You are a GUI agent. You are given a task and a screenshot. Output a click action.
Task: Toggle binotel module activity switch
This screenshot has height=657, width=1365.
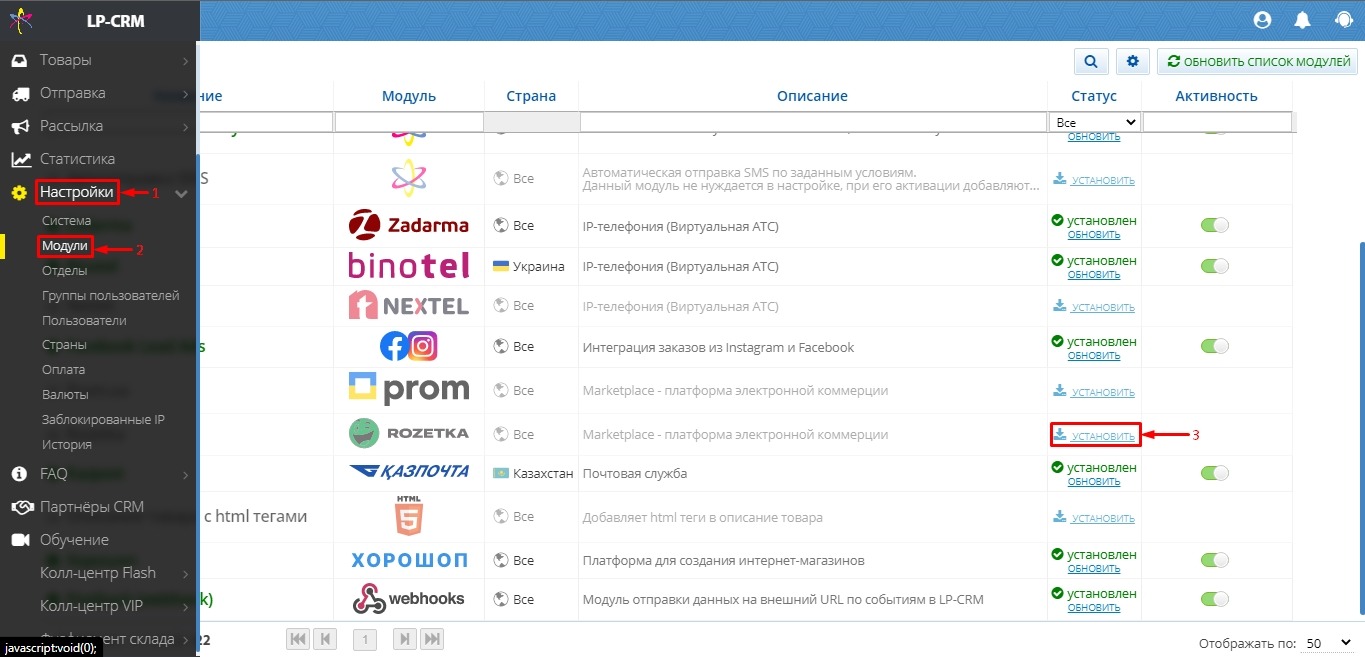[1214, 266]
